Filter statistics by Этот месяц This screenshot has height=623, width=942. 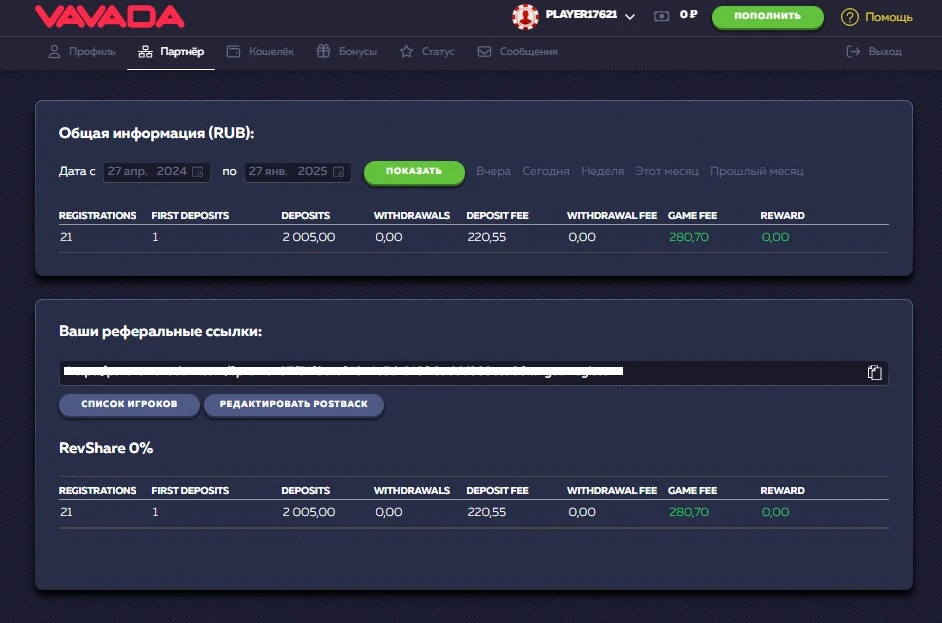[x=667, y=171]
